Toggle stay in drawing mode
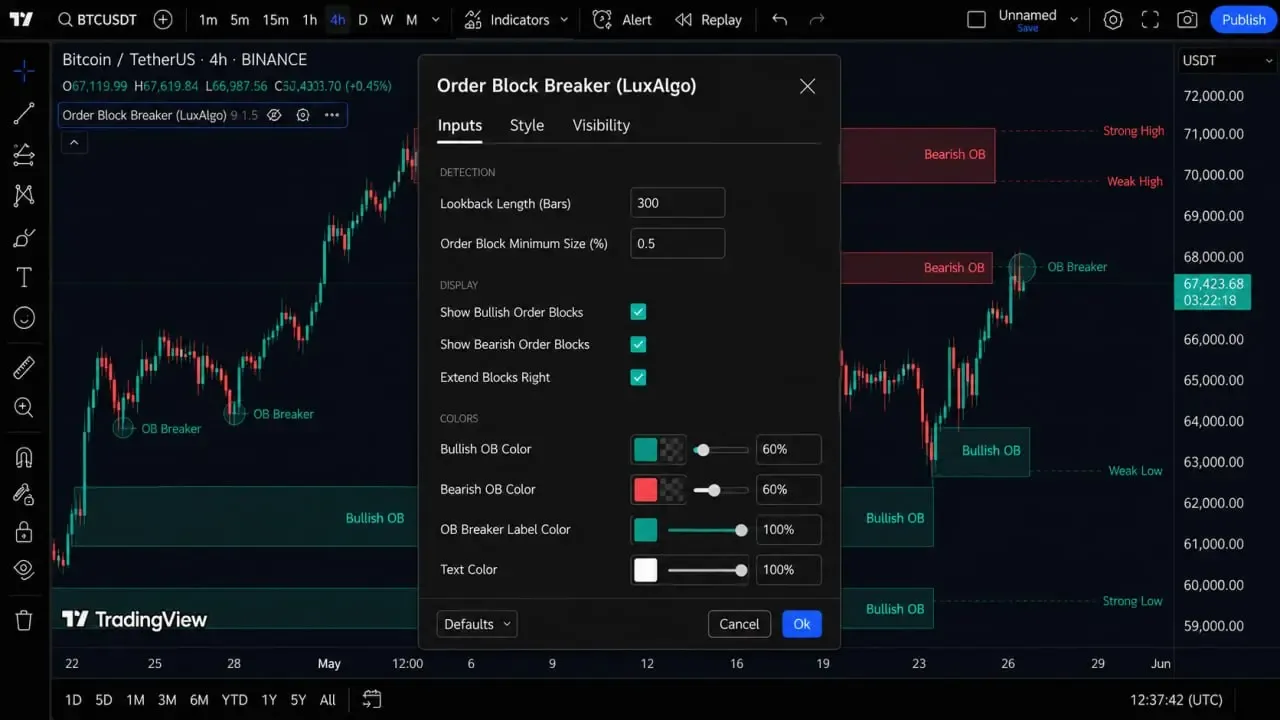 [24, 493]
